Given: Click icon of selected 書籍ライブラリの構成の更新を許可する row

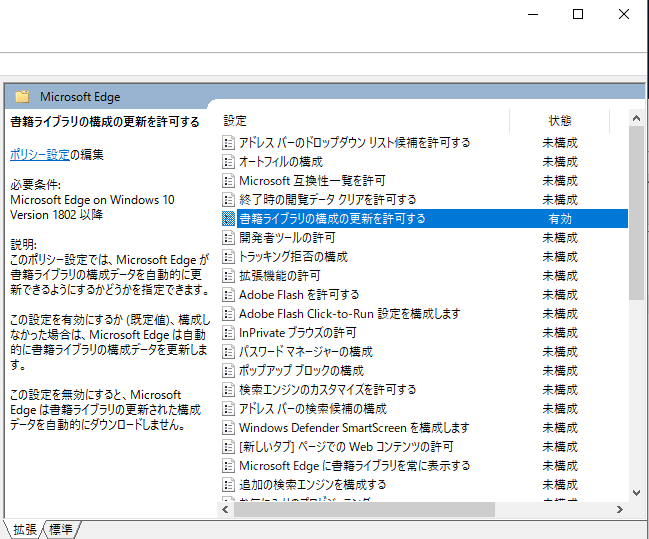Looking at the screenshot, I should (x=228, y=219).
